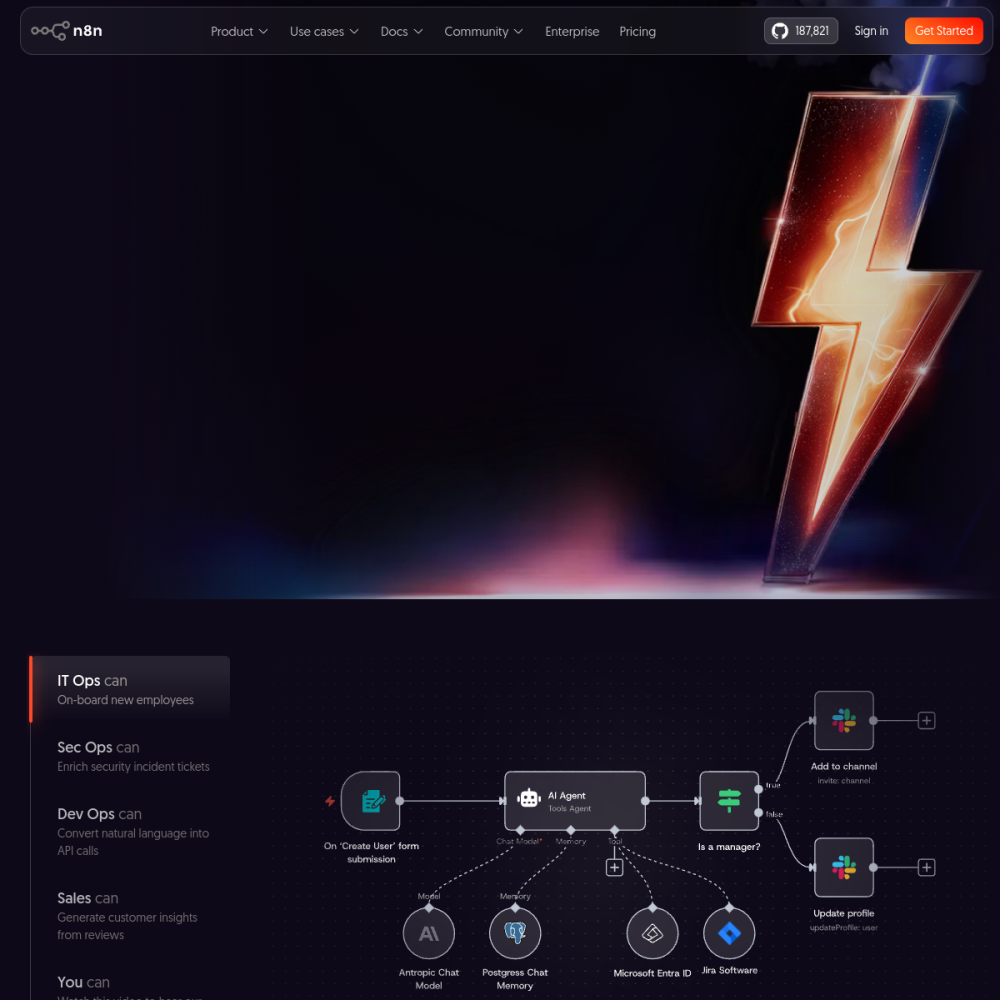
Task: Click the true output of Is a manager?
Action: coord(758,789)
